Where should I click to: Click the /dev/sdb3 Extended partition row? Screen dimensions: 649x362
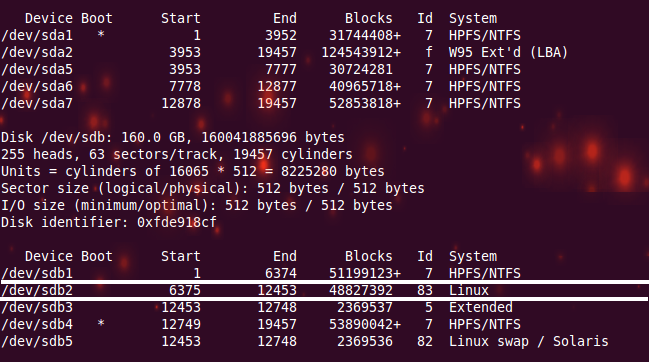tap(257, 307)
